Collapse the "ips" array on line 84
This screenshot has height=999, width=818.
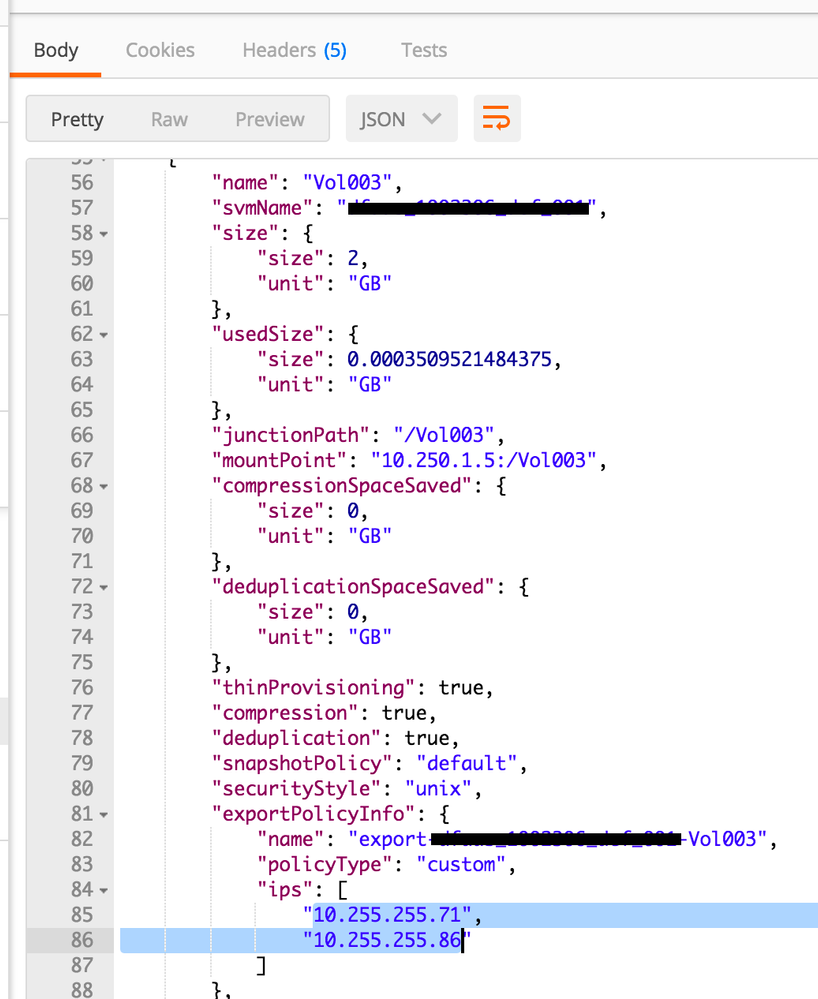(103, 889)
